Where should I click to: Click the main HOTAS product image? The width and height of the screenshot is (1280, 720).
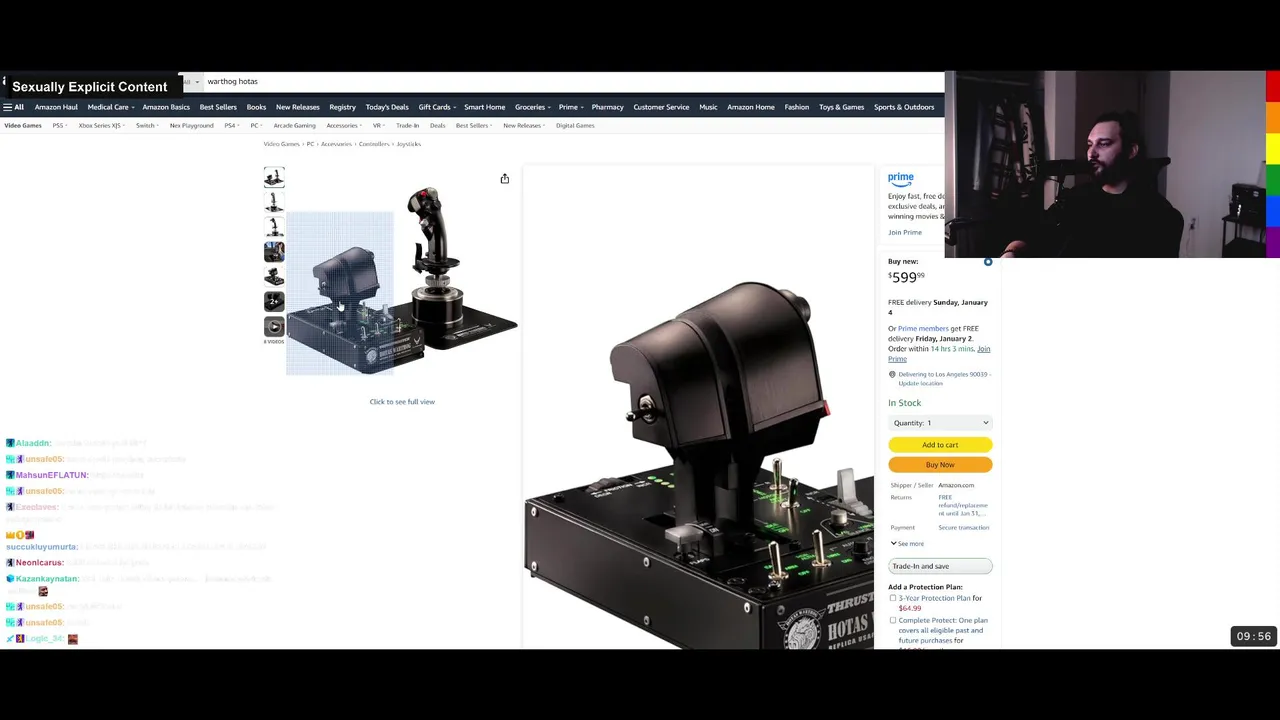[402, 280]
